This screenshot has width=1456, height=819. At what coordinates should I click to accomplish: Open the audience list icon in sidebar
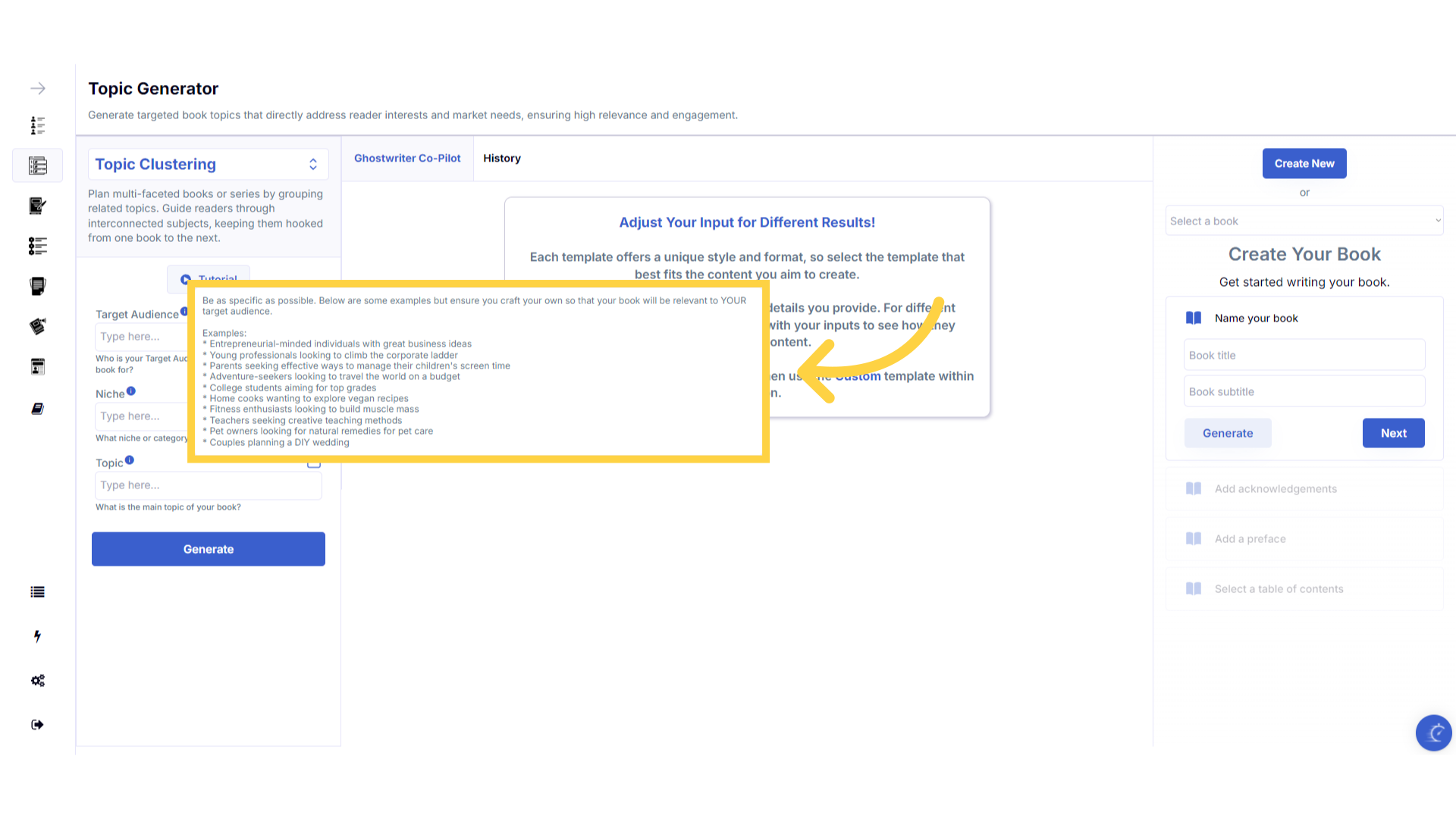coord(37,125)
